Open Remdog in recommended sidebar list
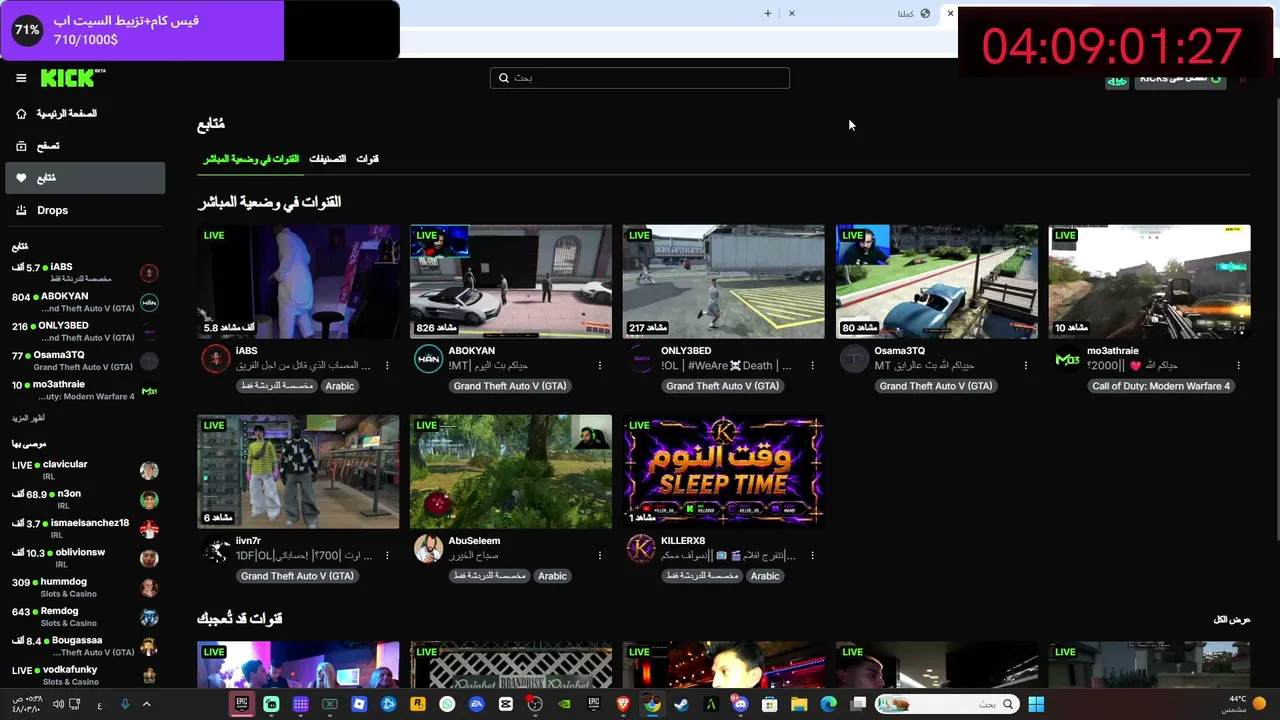 point(85,616)
